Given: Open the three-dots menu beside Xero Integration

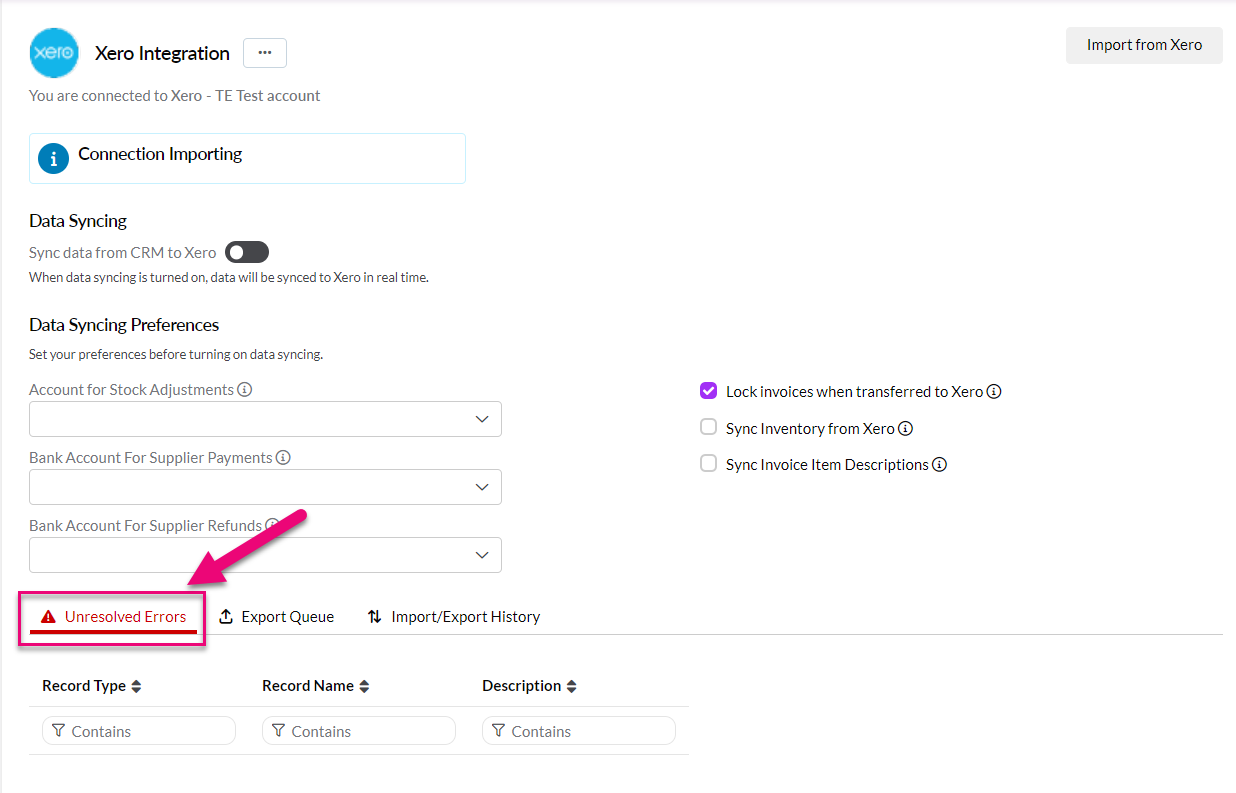Looking at the screenshot, I should pos(265,53).
